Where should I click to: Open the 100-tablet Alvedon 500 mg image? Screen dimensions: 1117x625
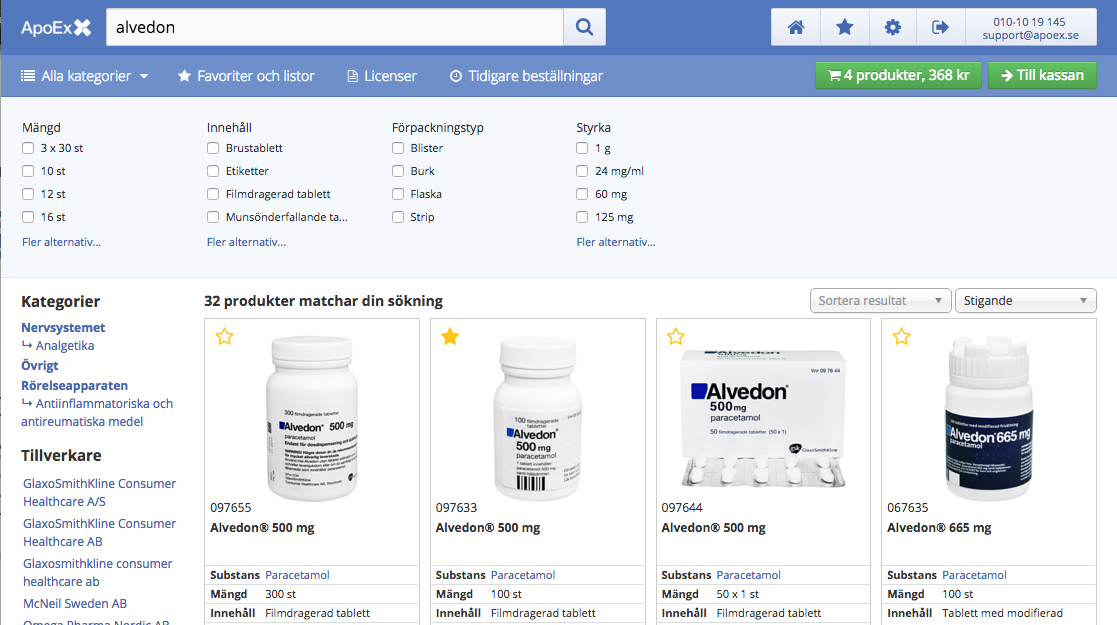[538, 418]
